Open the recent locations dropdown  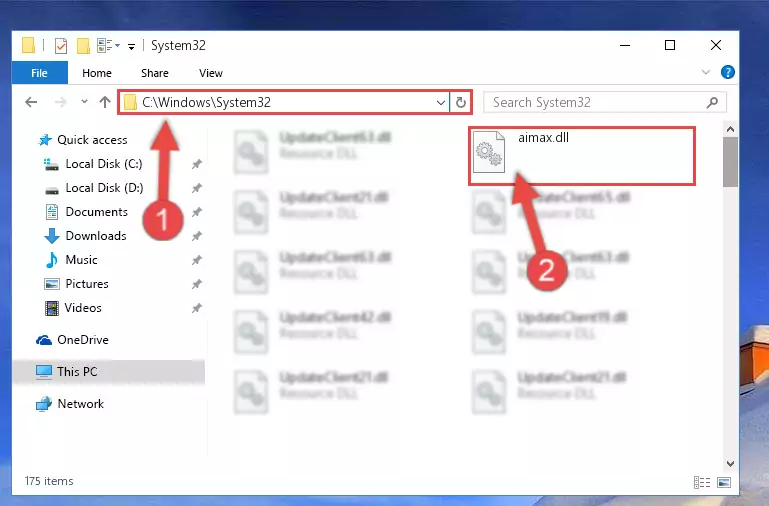pyautogui.click(x=84, y=101)
